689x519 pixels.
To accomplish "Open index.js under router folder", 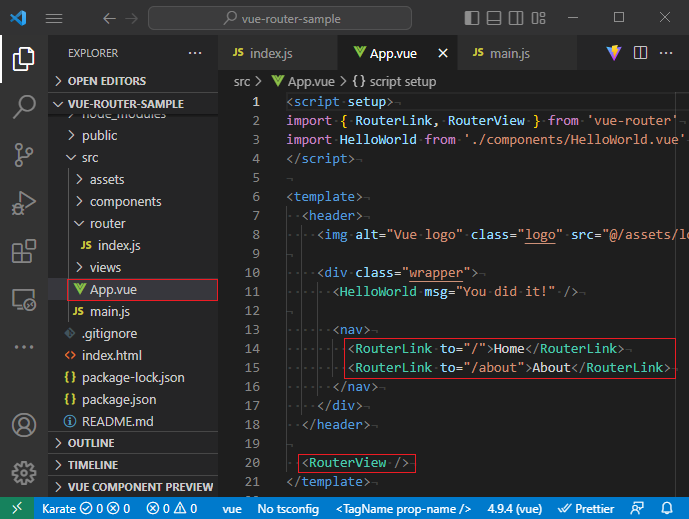I will coord(133,245).
